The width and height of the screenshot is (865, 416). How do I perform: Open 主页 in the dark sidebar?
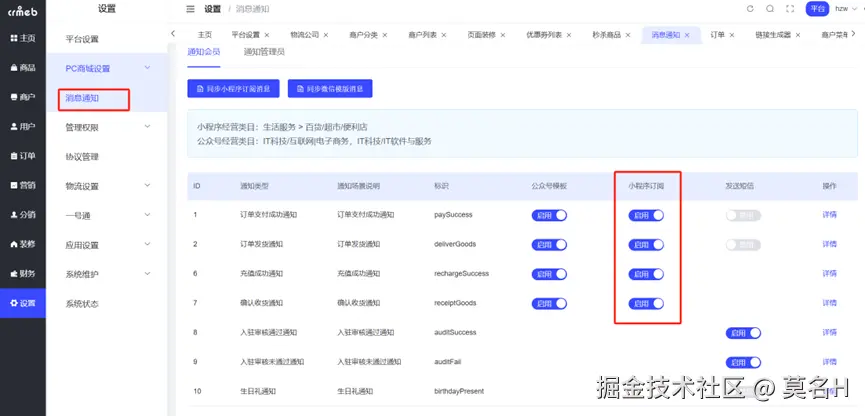point(23,38)
